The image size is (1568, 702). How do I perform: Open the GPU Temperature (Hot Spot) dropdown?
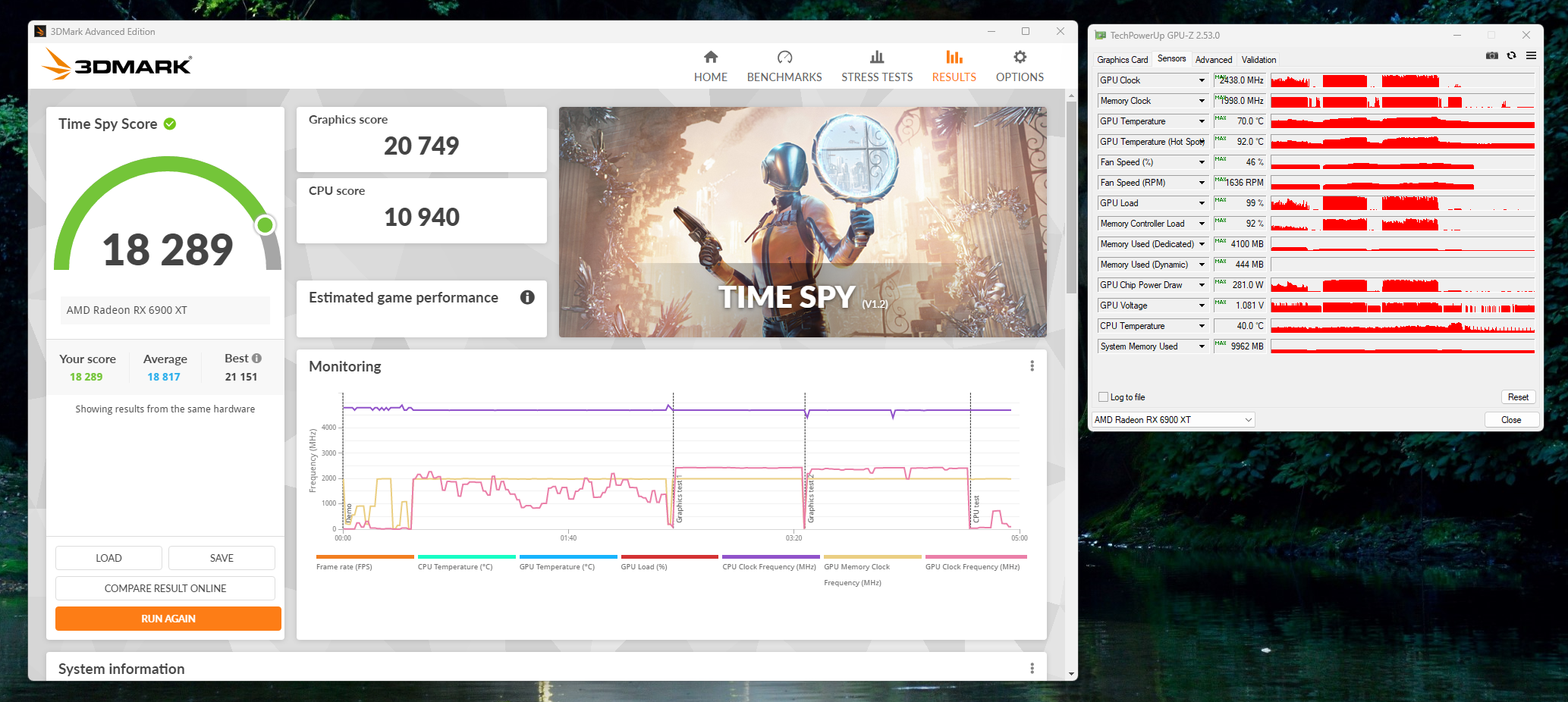[x=1202, y=142]
